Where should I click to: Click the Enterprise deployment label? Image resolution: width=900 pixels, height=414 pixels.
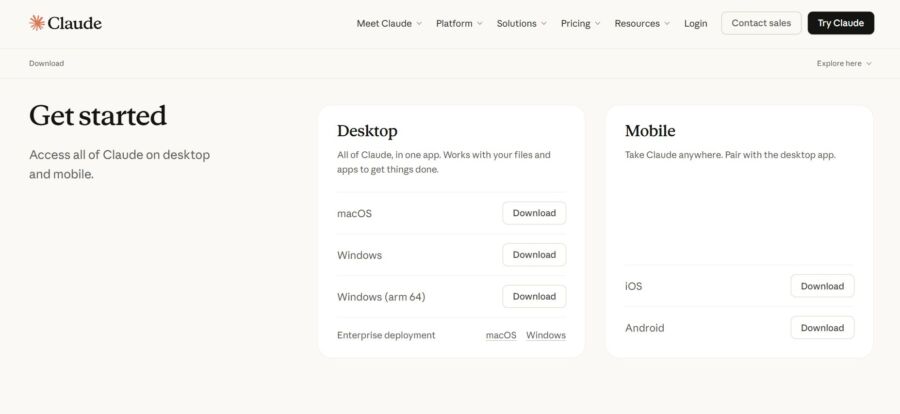[386, 335]
